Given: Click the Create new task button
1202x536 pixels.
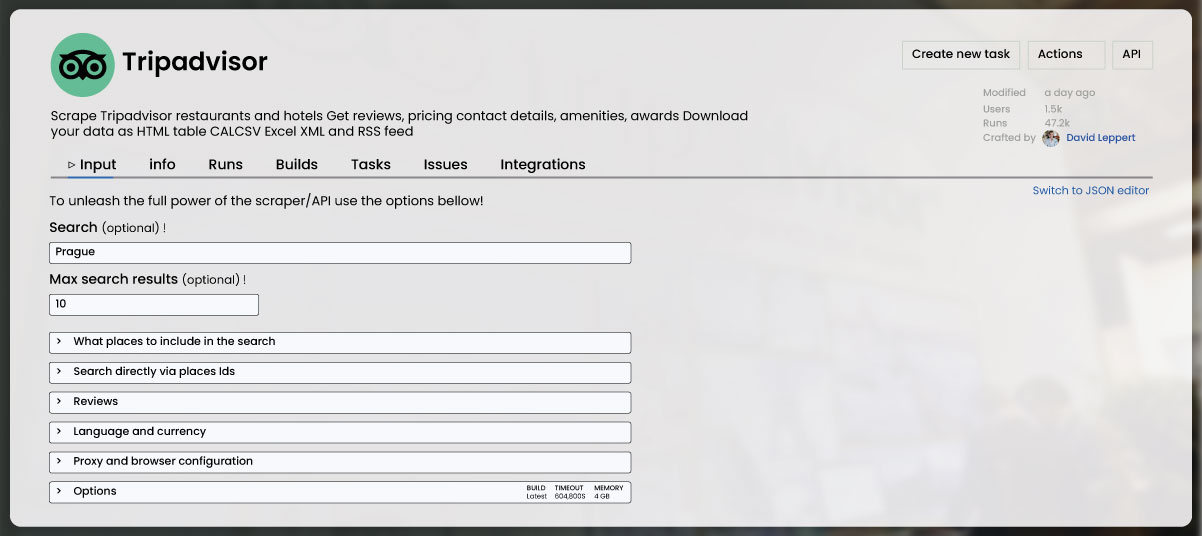Looking at the screenshot, I should [x=961, y=55].
